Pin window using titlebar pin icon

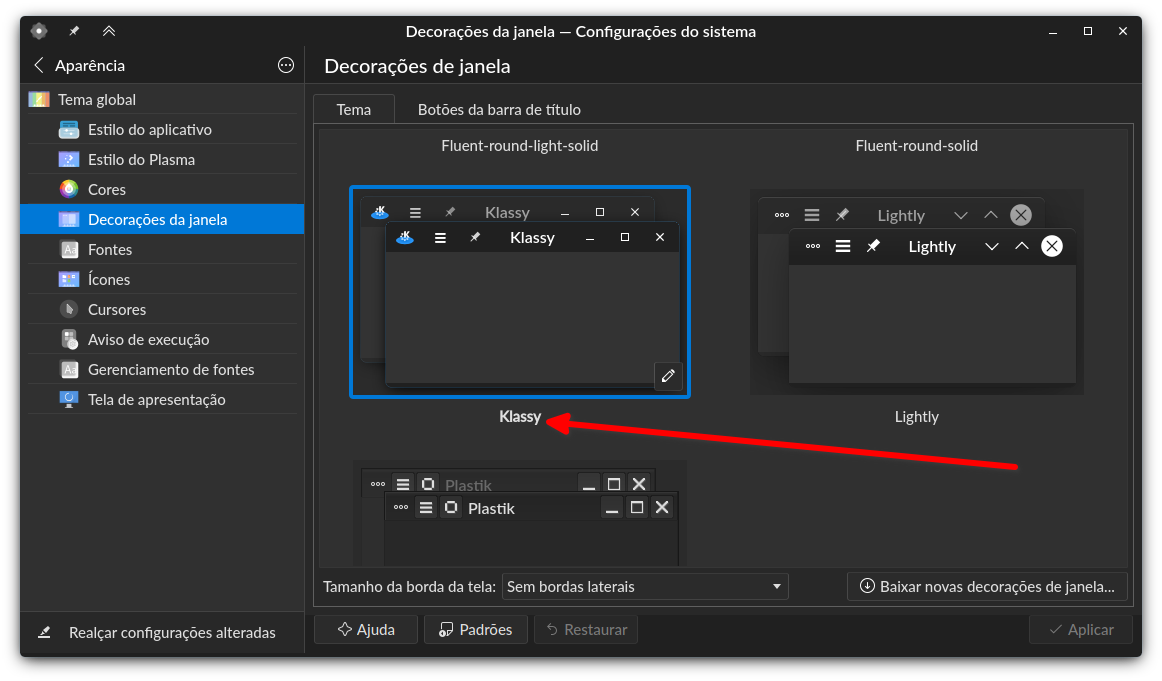[x=74, y=31]
